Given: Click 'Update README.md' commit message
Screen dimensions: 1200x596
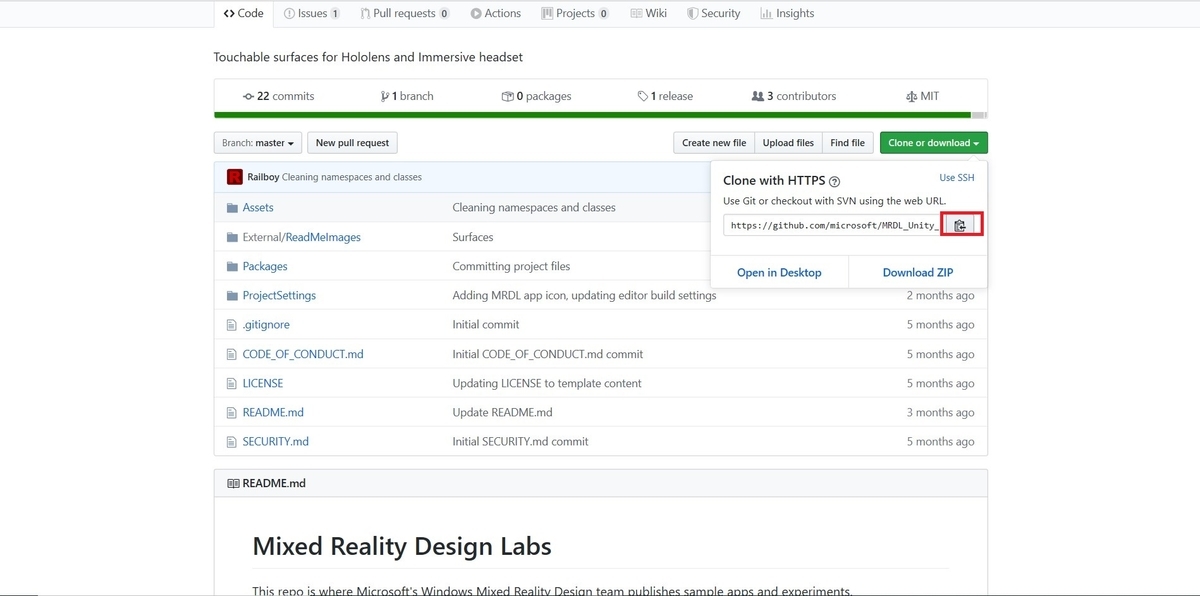Looking at the screenshot, I should pos(502,413).
